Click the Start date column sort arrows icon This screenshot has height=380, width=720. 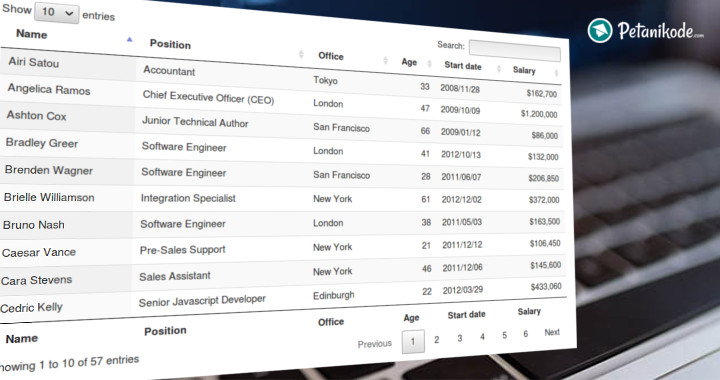click(x=499, y=69)
